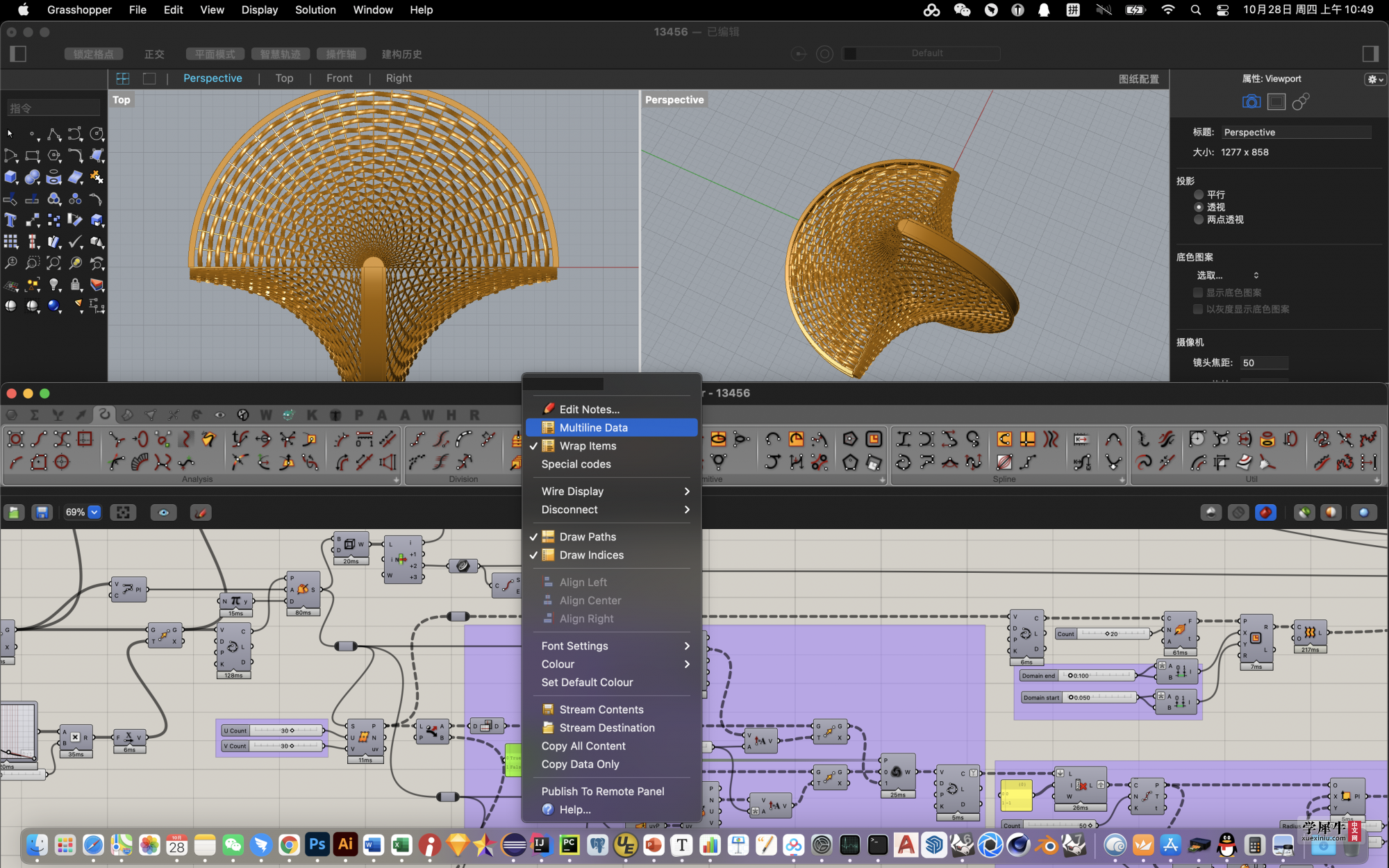Select the Curvature Graph comb icon
Screen dimensions: 1389x868
click(140, 462)
